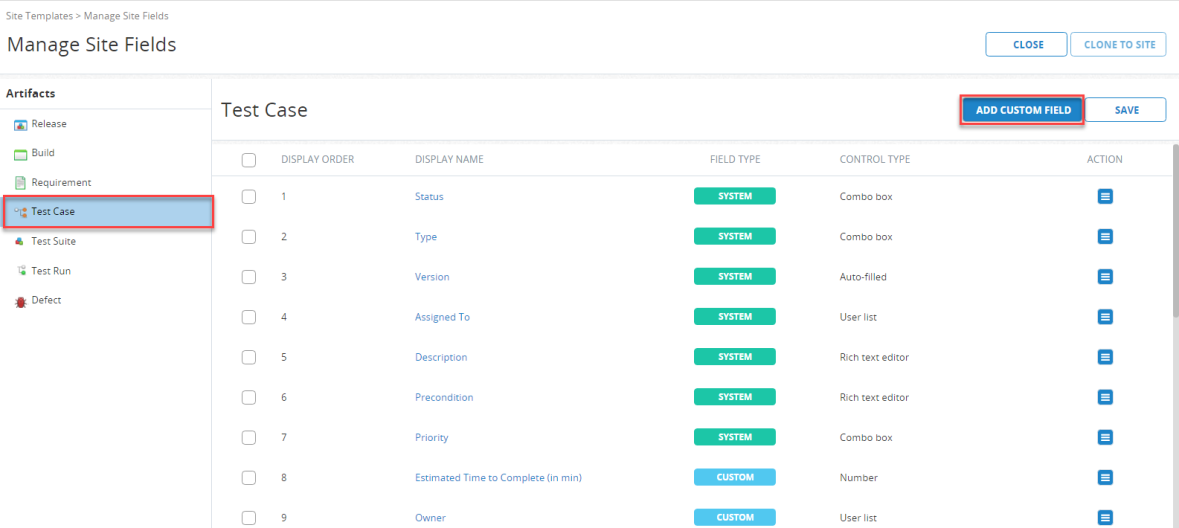Click the Test Suite icon
The width and height of the screenshot is (1179, 528).
pos(20,242)
